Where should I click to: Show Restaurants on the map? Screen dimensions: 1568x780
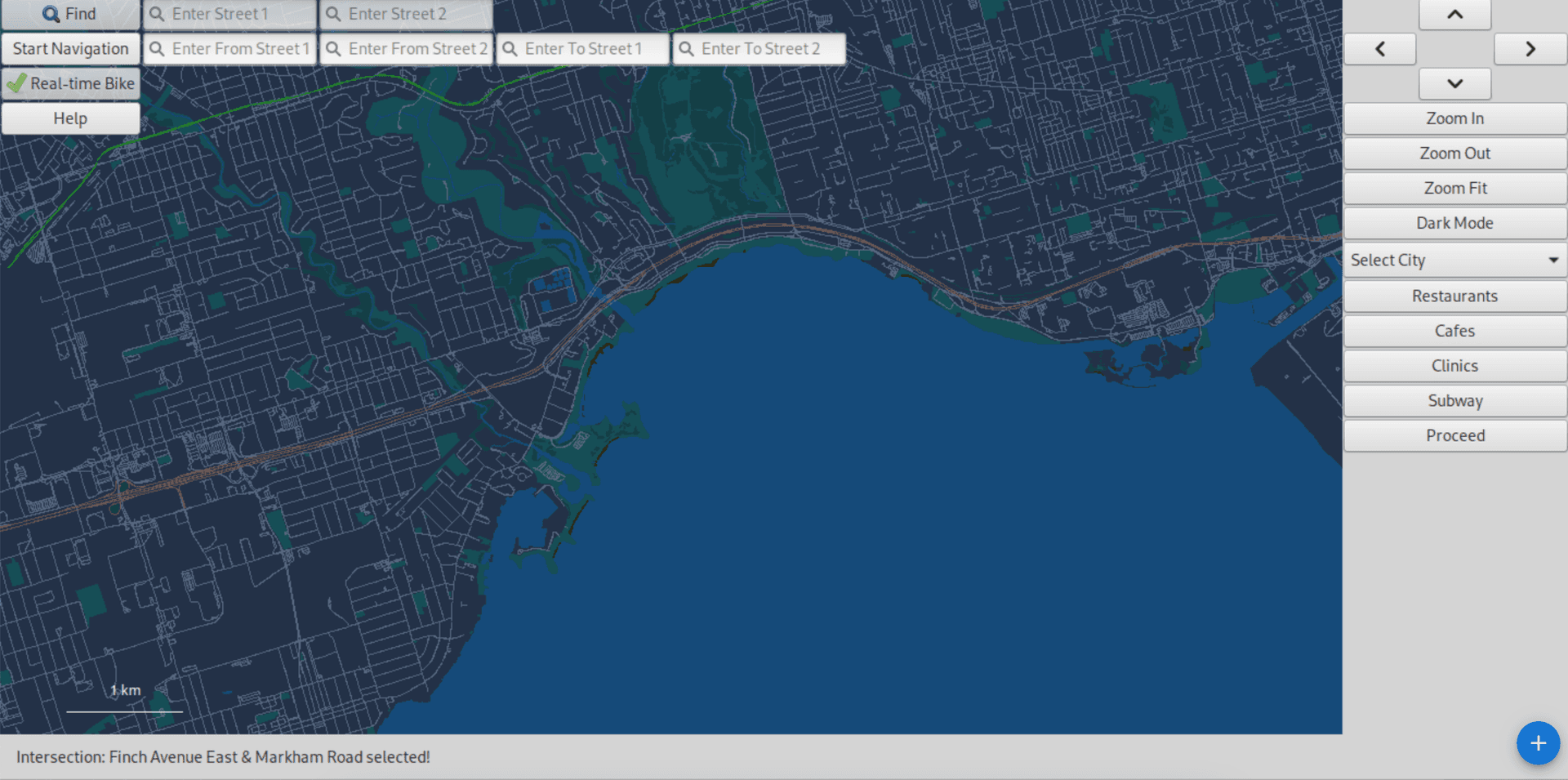[x=1455, y=296]
